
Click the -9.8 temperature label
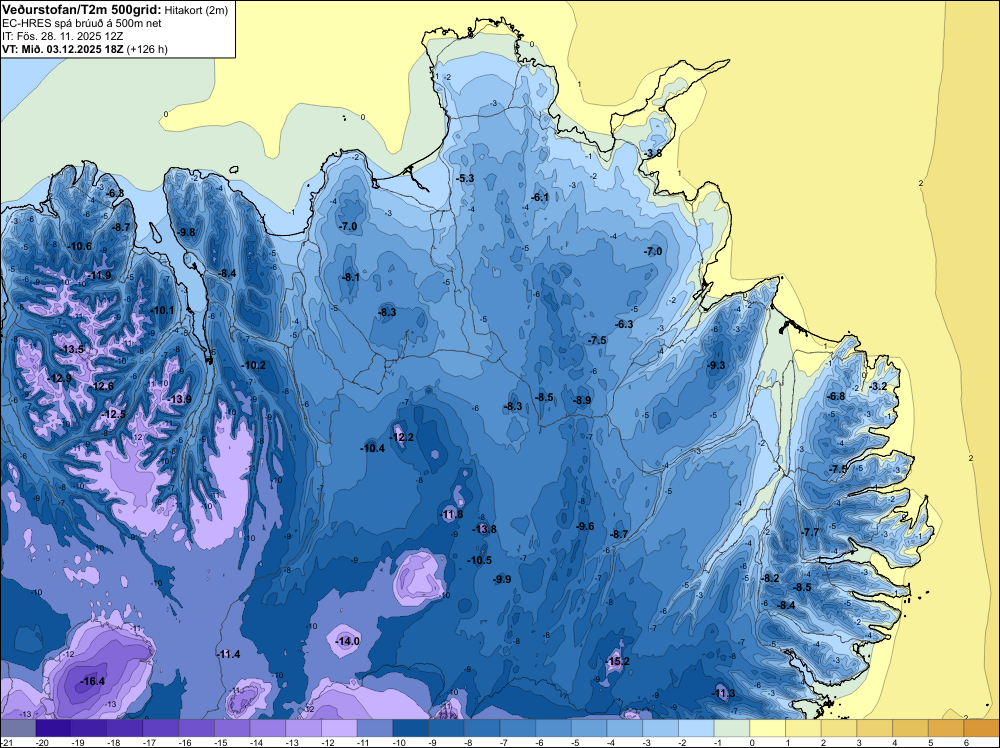click(x=187, y=232)
